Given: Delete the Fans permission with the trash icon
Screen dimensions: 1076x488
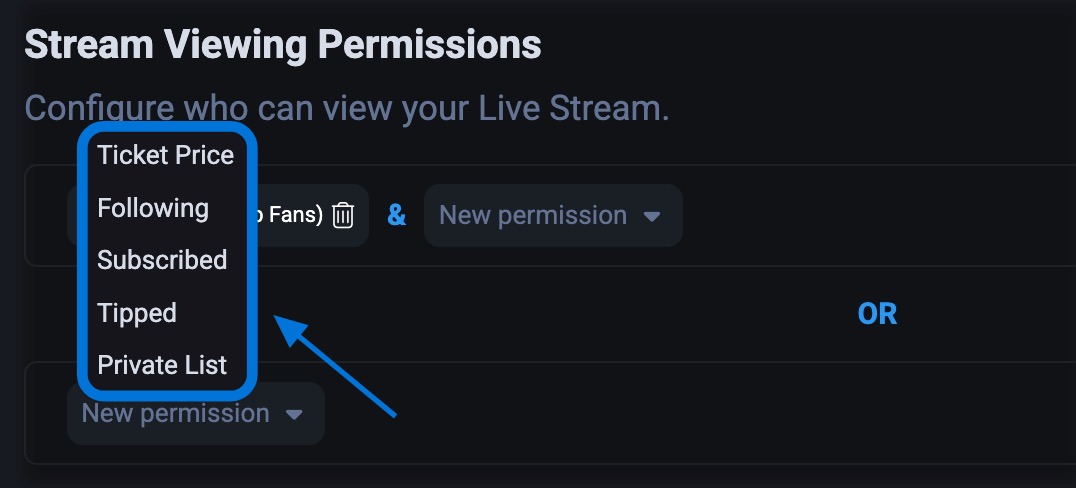Looking at the screenshot, I should click(x=343, y=215).
